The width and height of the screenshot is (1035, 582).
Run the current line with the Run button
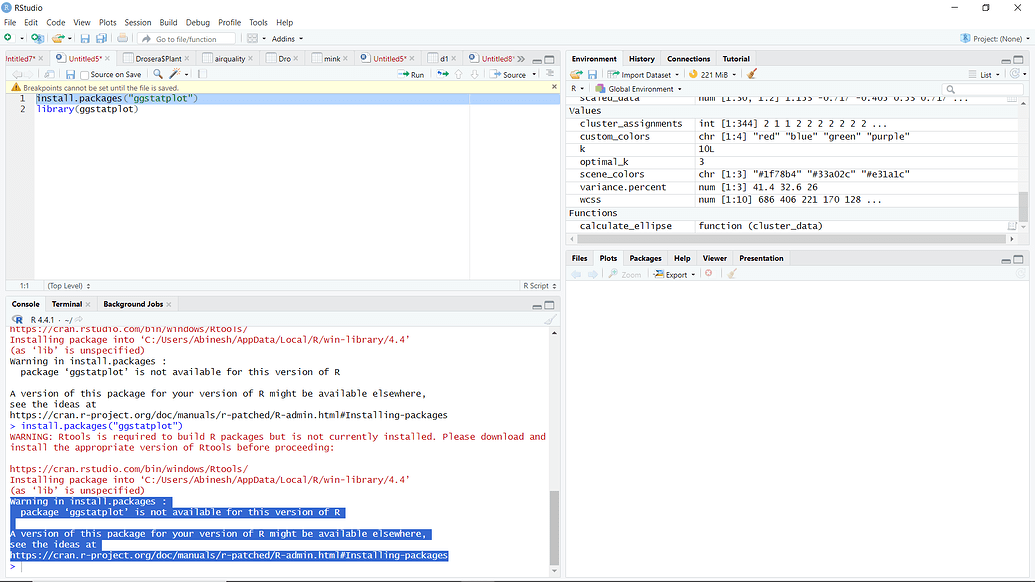click(x=413, y=74)
